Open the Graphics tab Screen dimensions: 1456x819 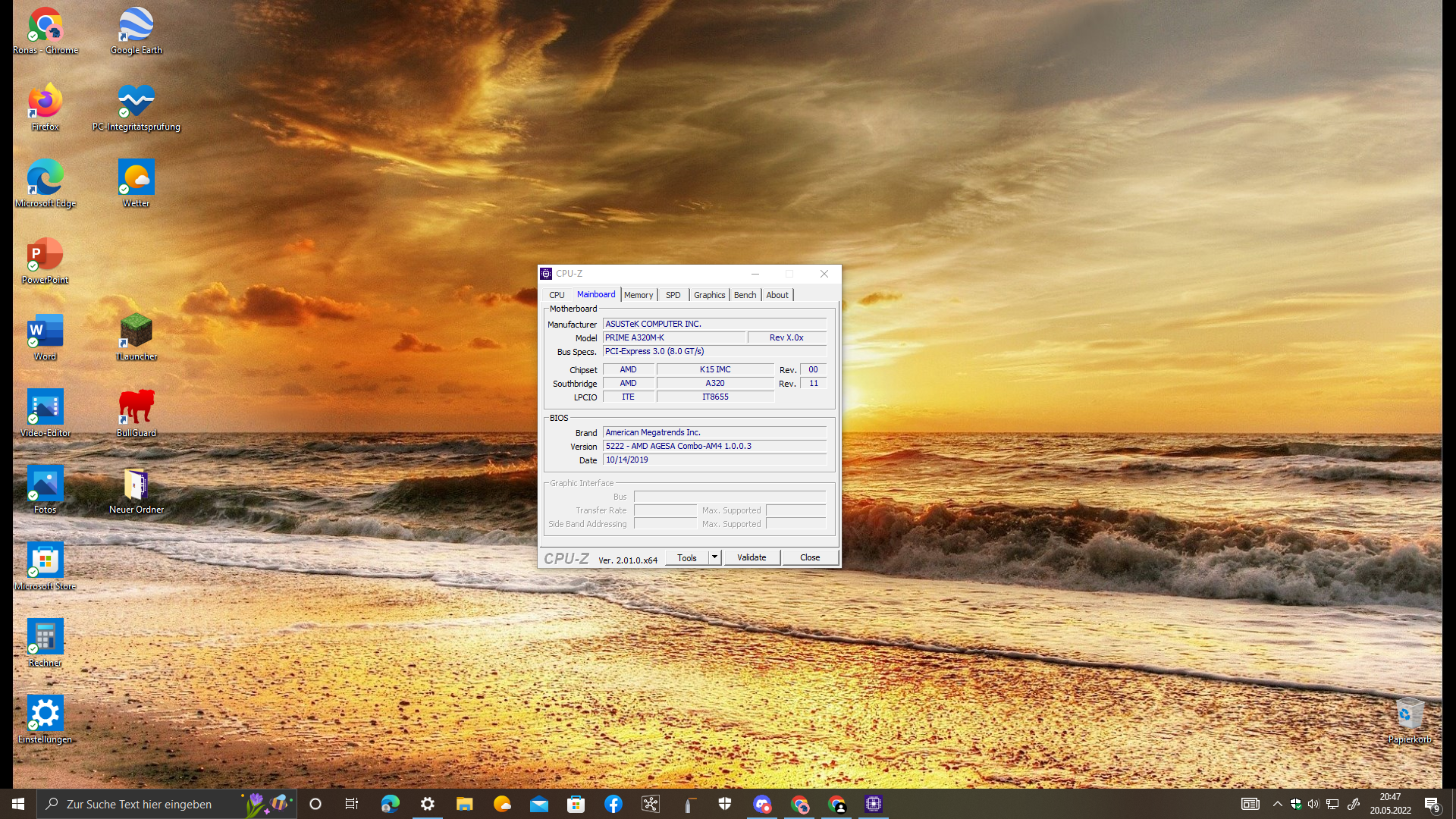pos(709,295)
